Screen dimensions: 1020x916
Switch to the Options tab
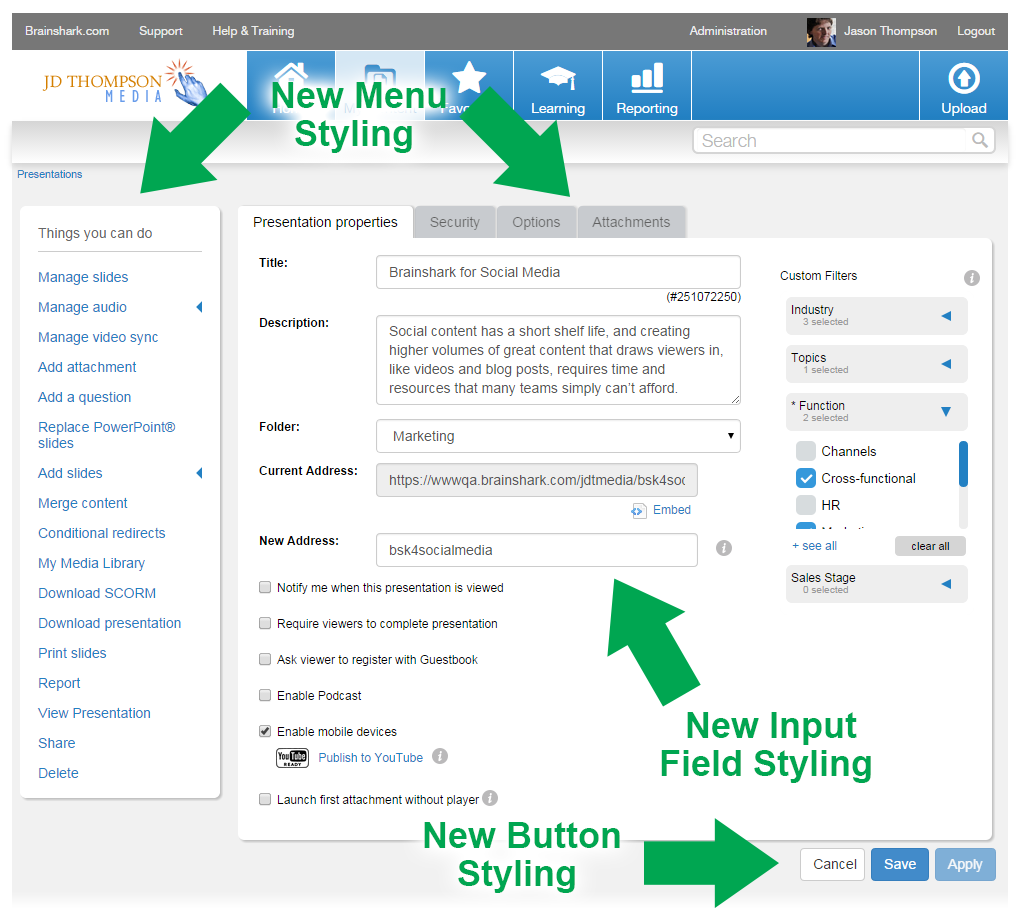(x=536, y=222)
